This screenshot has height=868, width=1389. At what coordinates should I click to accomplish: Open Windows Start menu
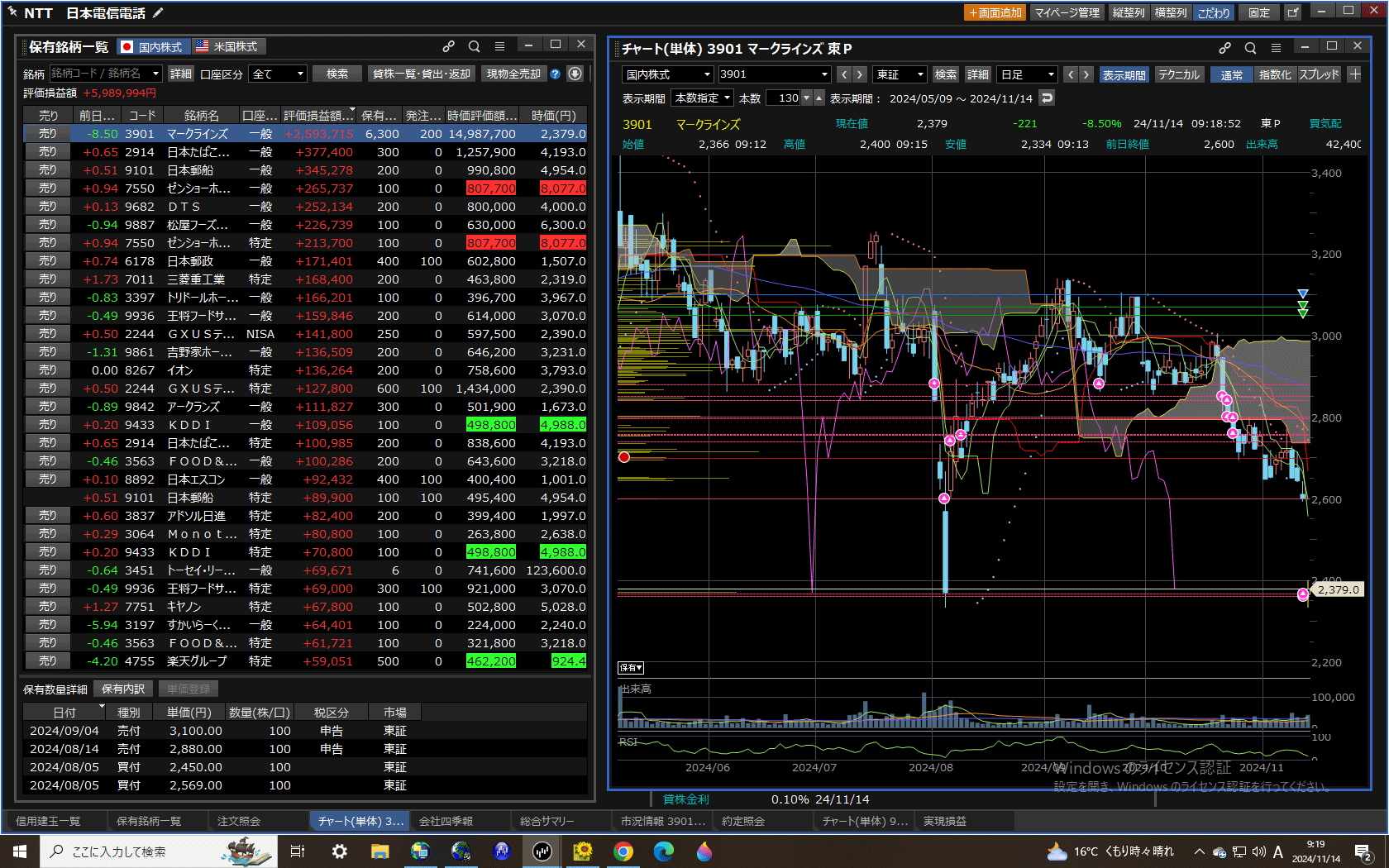[x=19, y=851]
